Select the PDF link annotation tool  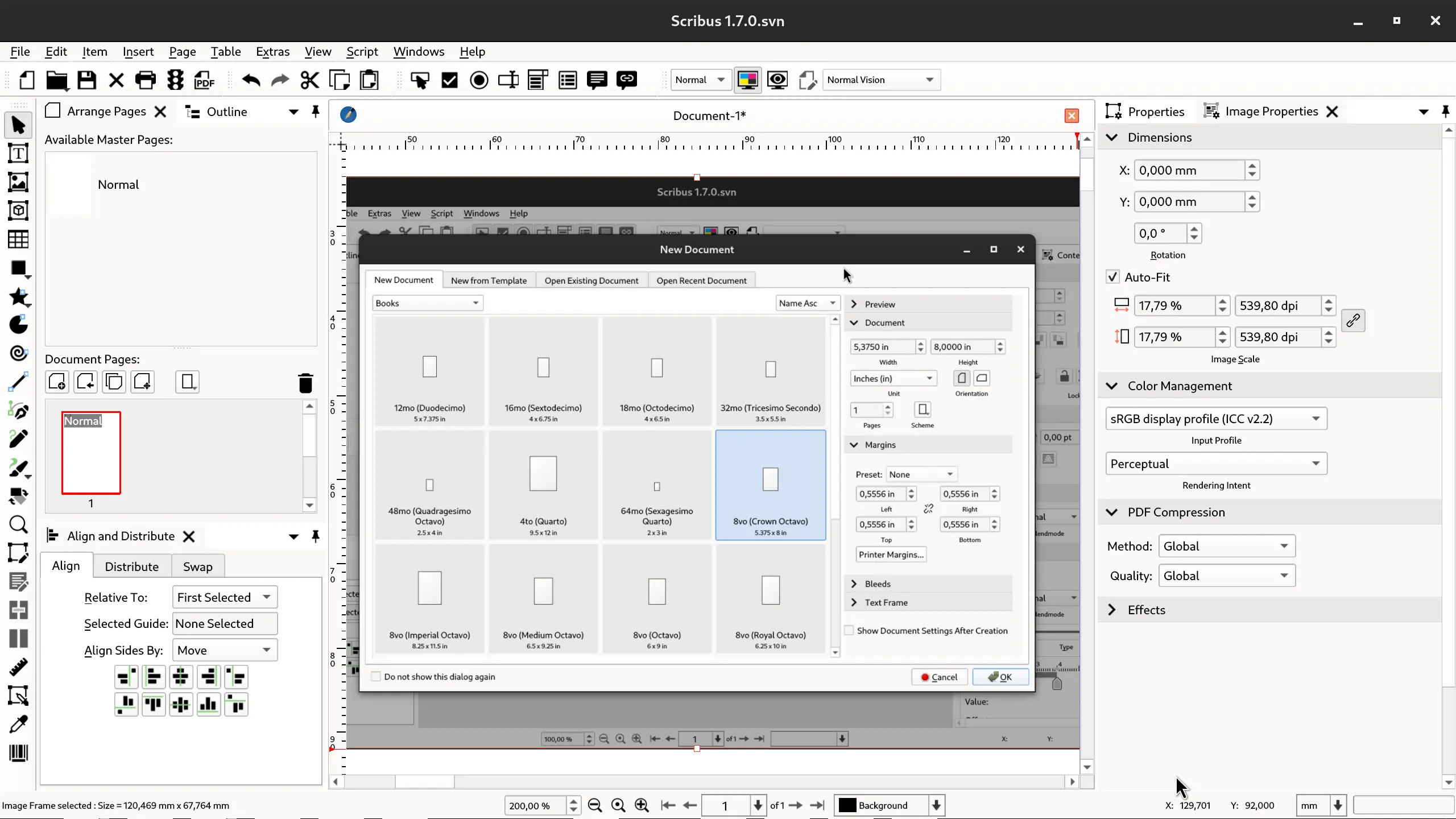pos(627,80)
